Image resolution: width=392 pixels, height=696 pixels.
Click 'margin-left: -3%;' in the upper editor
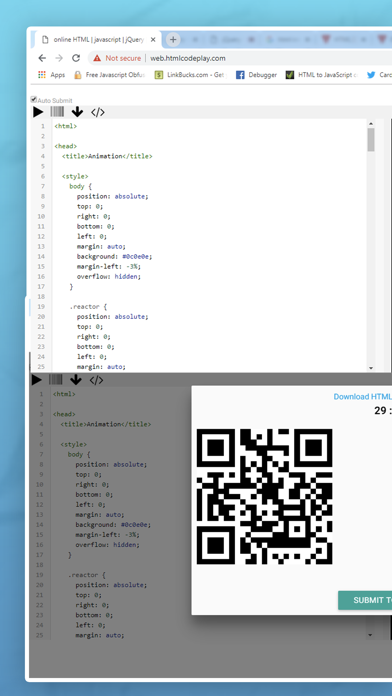tap(109, 266)
